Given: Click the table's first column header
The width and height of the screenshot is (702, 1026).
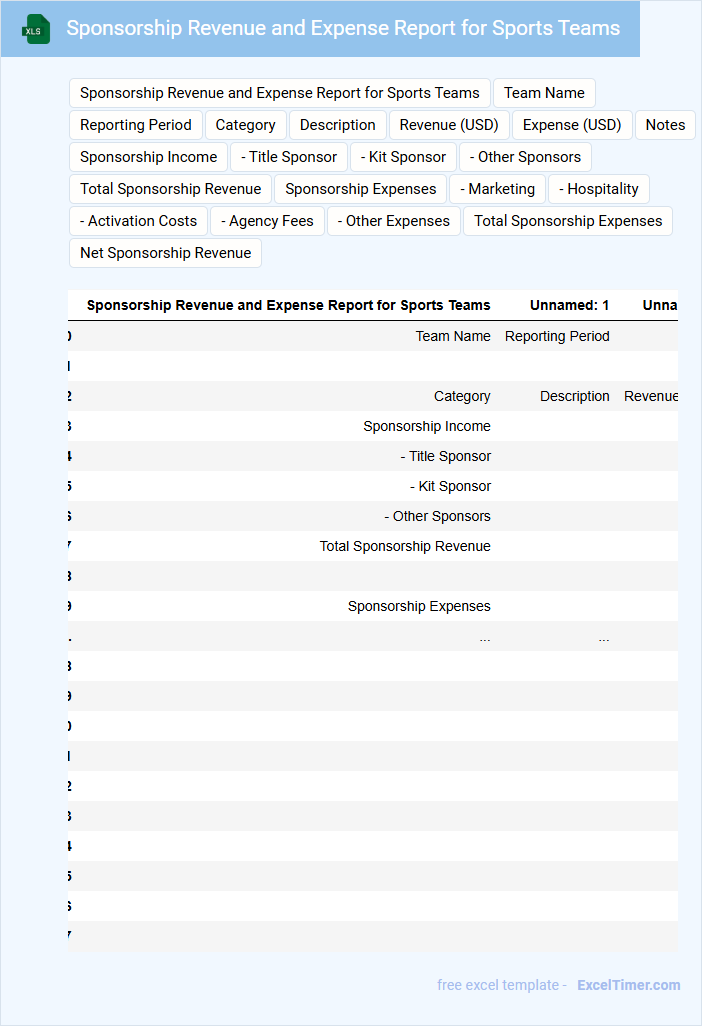Looking at the screenshot, I should coord(289,306).
